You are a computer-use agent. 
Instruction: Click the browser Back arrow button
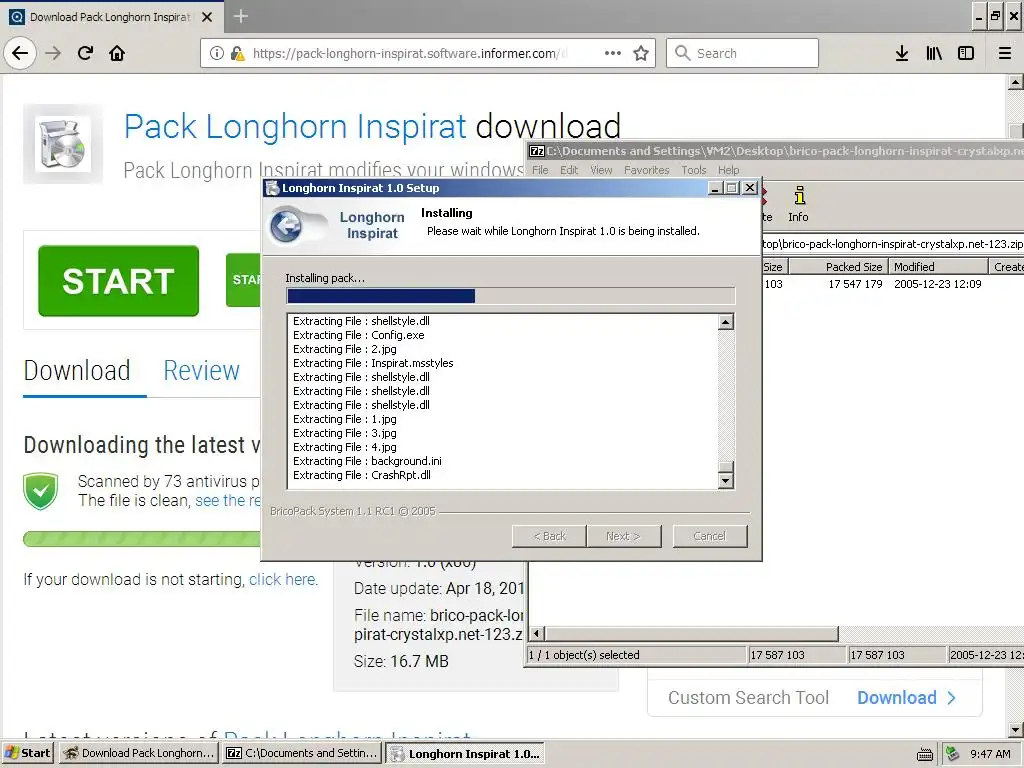click(x=20, y=53)
